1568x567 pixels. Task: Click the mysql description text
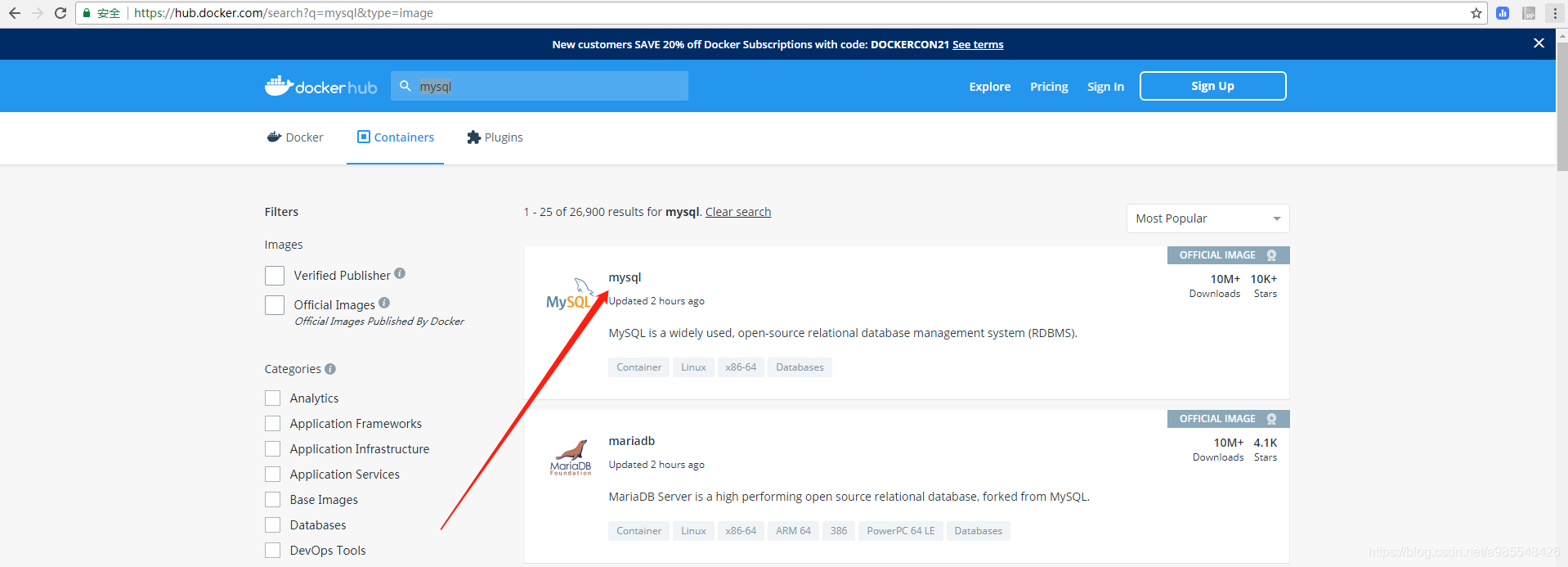click(x=843, y=333)
